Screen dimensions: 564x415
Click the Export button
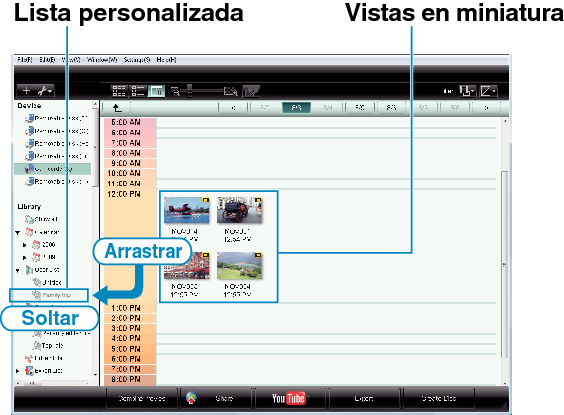364,398
